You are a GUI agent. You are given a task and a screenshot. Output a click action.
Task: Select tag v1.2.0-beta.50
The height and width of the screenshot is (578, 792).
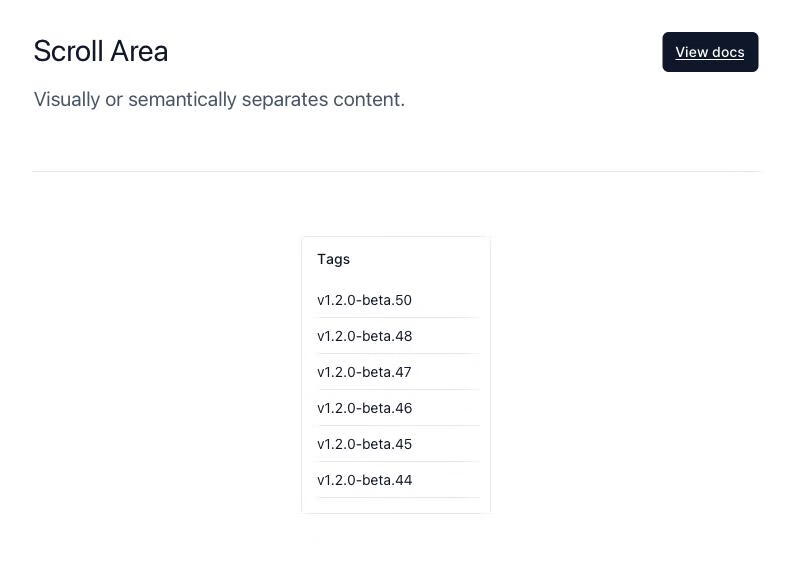tap(364, 300)
